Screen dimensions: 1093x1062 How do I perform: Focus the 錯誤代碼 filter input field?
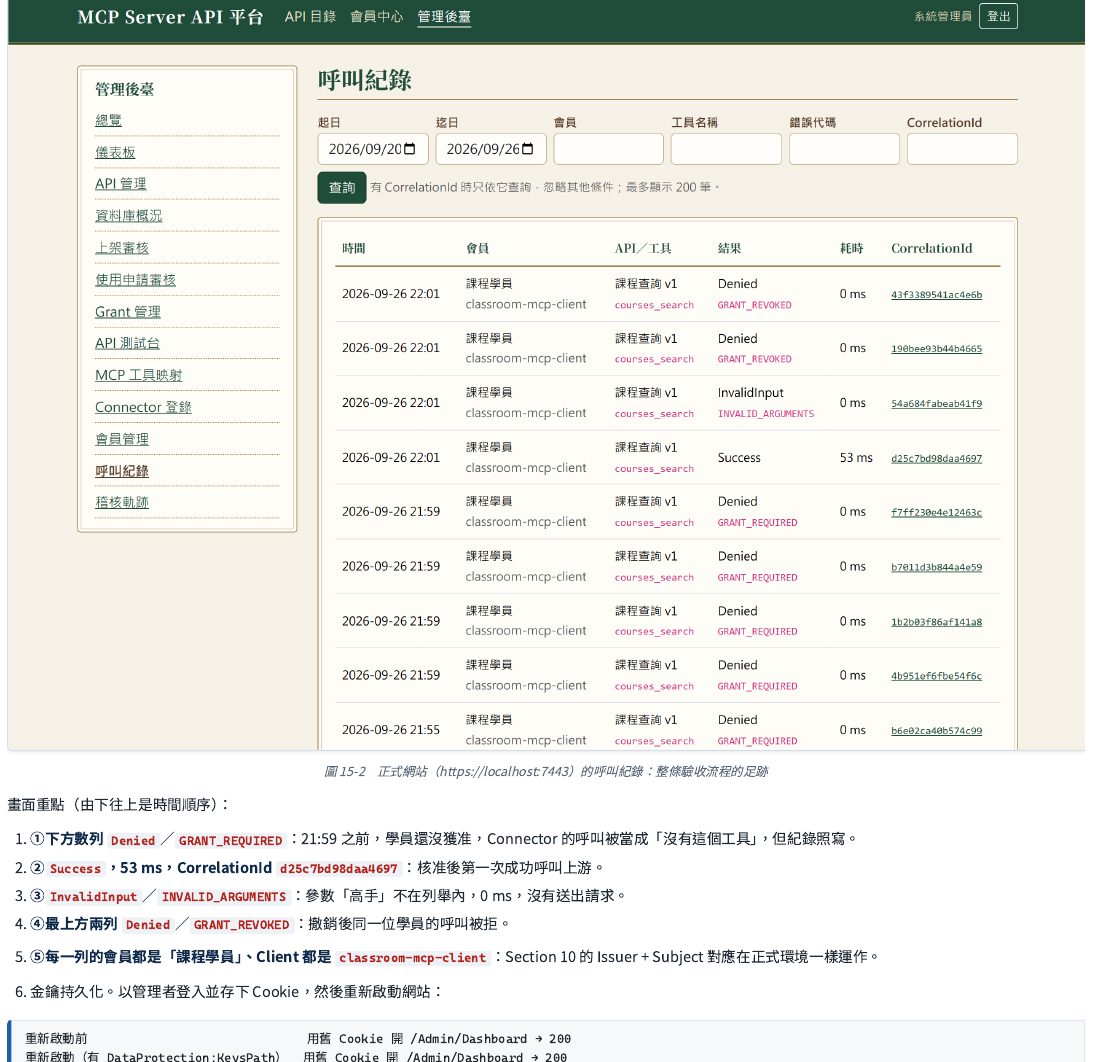click(844, 149)
